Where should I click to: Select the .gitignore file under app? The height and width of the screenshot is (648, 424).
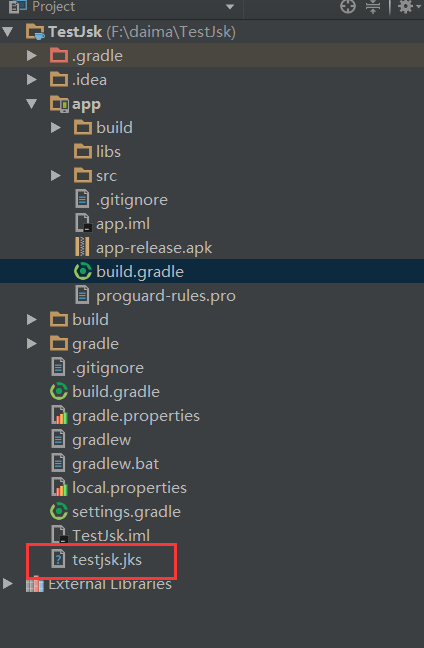[x=132, y=200]
